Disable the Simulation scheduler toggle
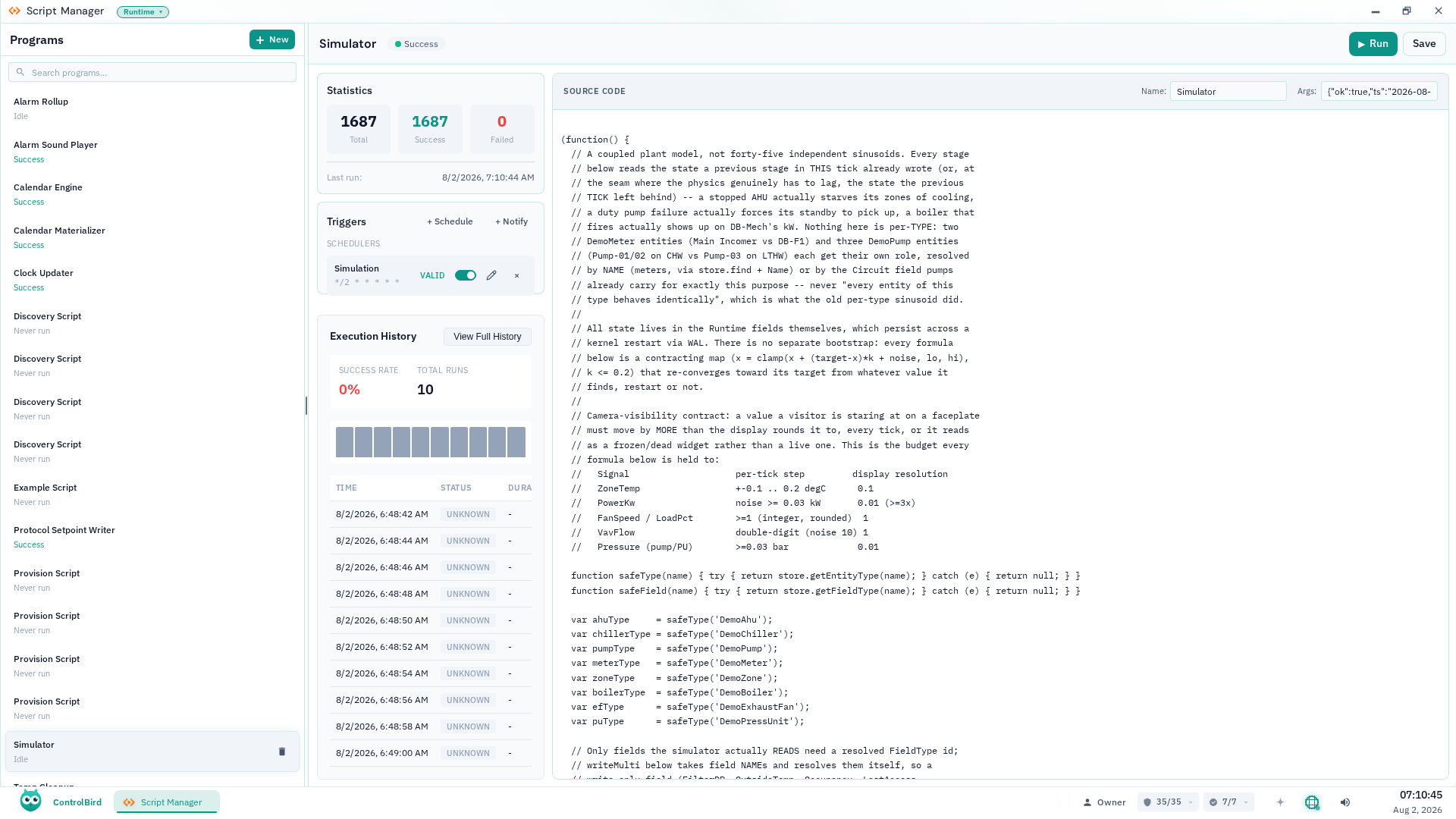Screen dimensions: 1456x819 (466, 275)
